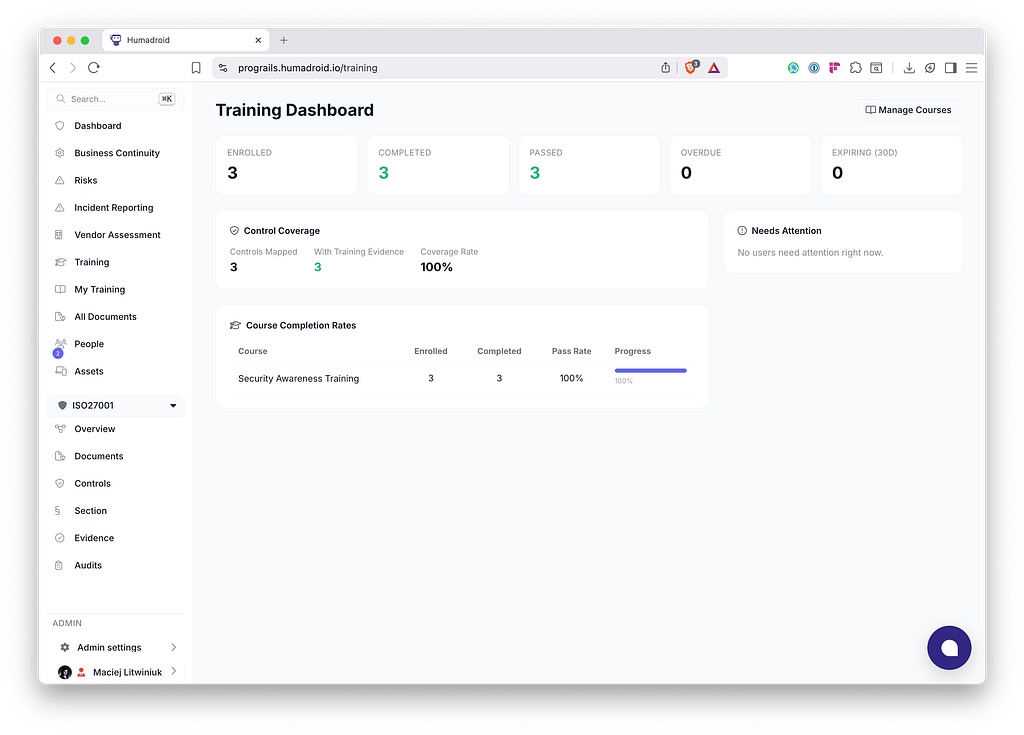This screenshot has height=735, width=1024.
Task: Click the Brave shields icon
Action: (691, 67)
